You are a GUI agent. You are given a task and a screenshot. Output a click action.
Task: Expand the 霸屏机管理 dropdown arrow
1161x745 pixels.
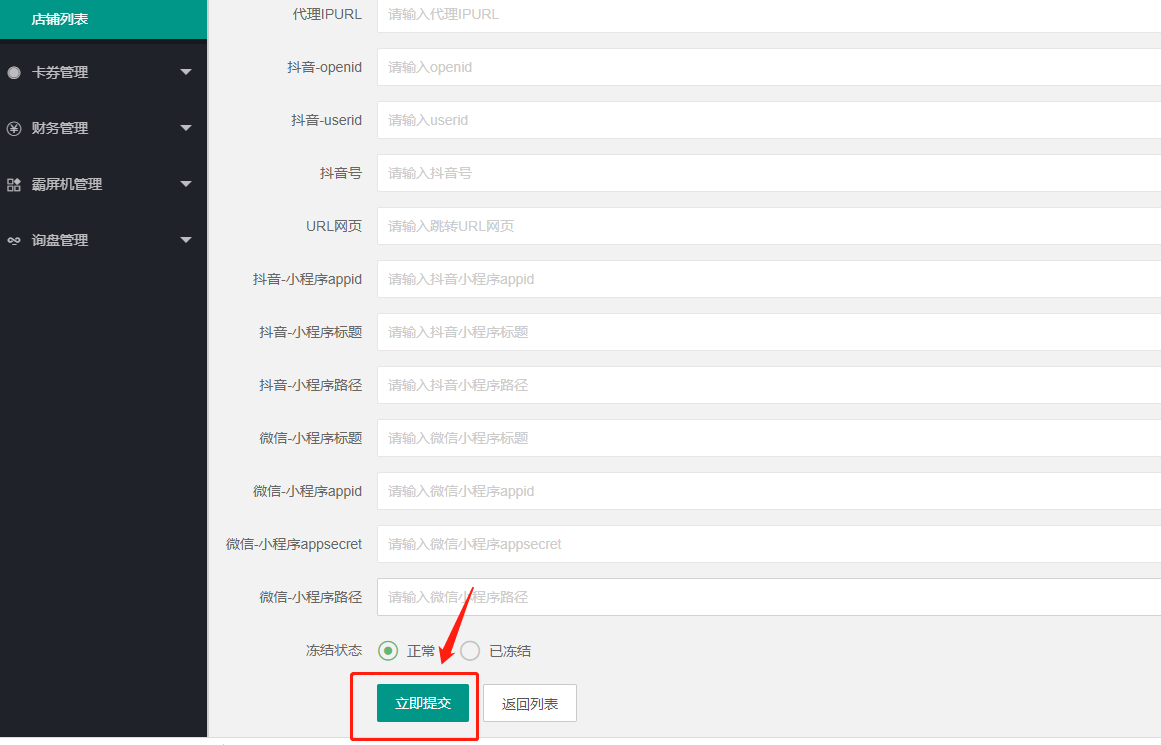click(186, 184)
